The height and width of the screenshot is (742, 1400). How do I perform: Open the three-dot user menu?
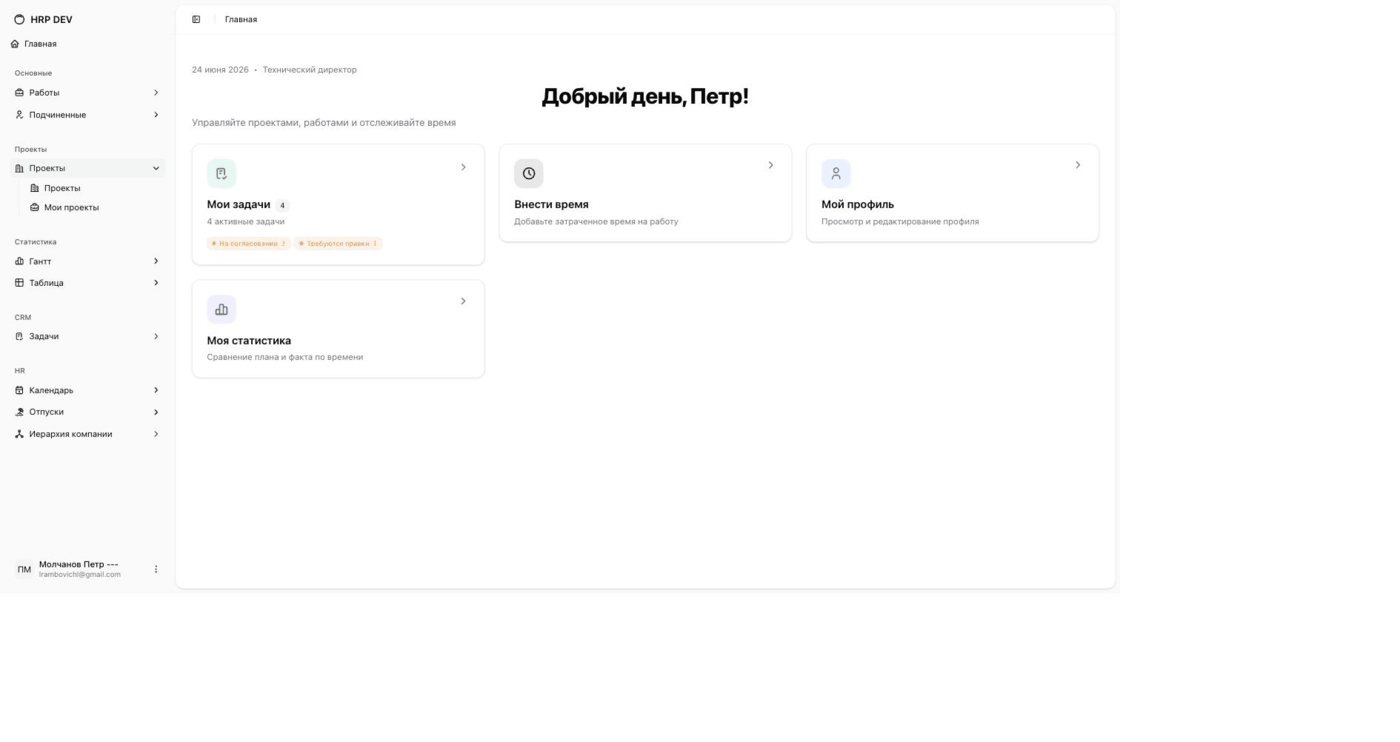(x=156, y=569)
